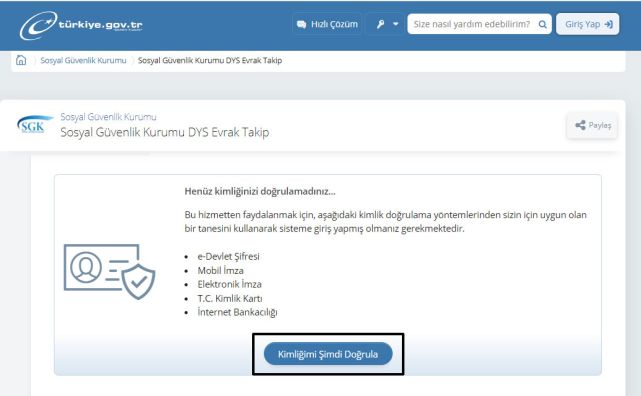This screenshot has width=641, height=396.
Task: Select the e-Devlet Şifresi list item
Action: click(x=228, y=257)
